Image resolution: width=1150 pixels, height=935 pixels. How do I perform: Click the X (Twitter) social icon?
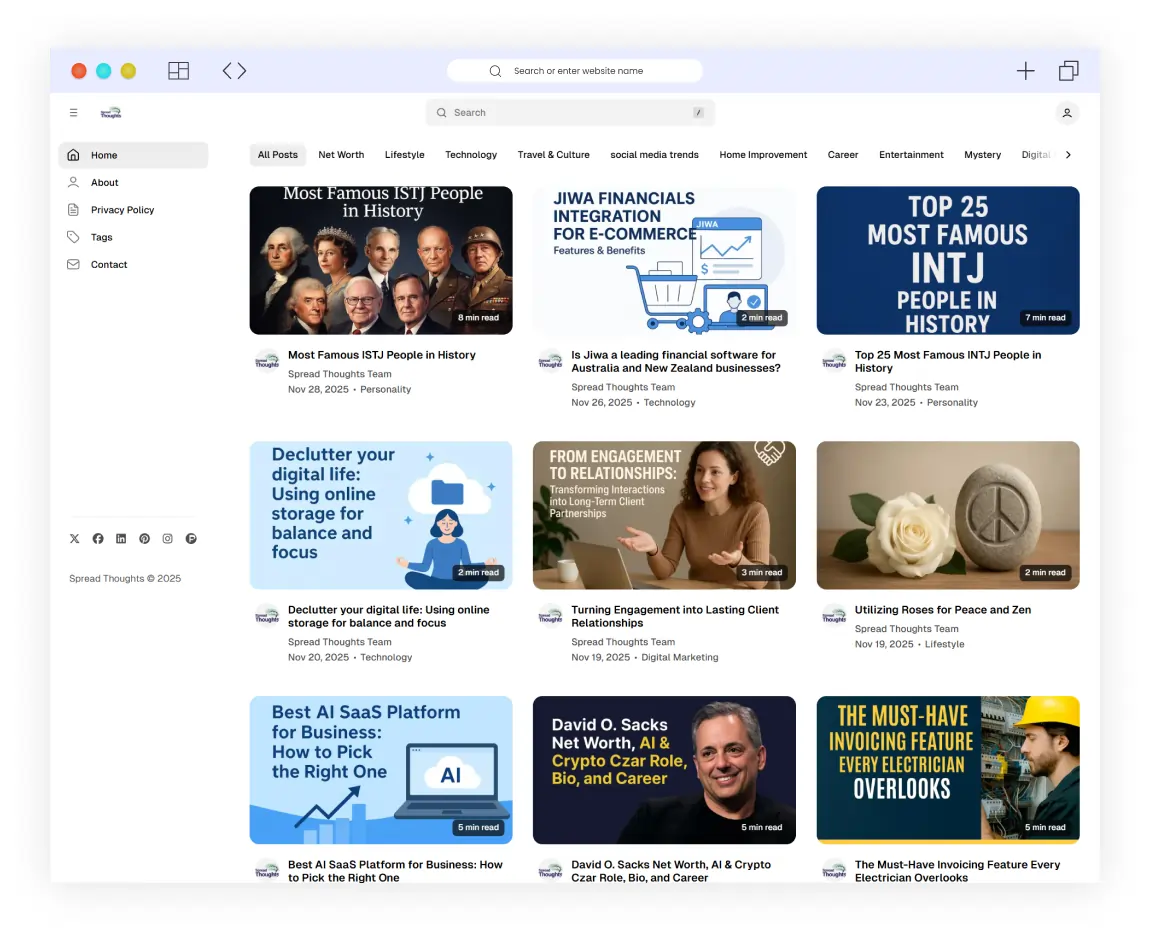tap(75, 538)
